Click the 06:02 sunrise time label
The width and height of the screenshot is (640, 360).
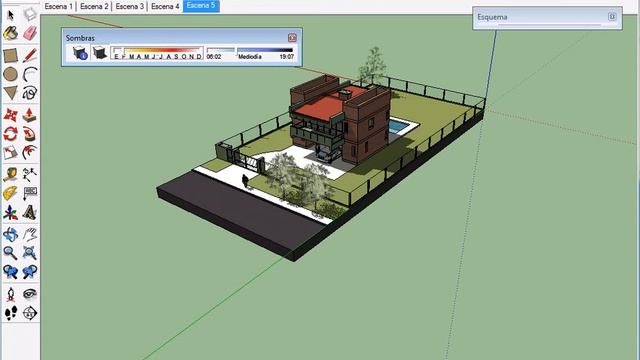click(214, 57)
